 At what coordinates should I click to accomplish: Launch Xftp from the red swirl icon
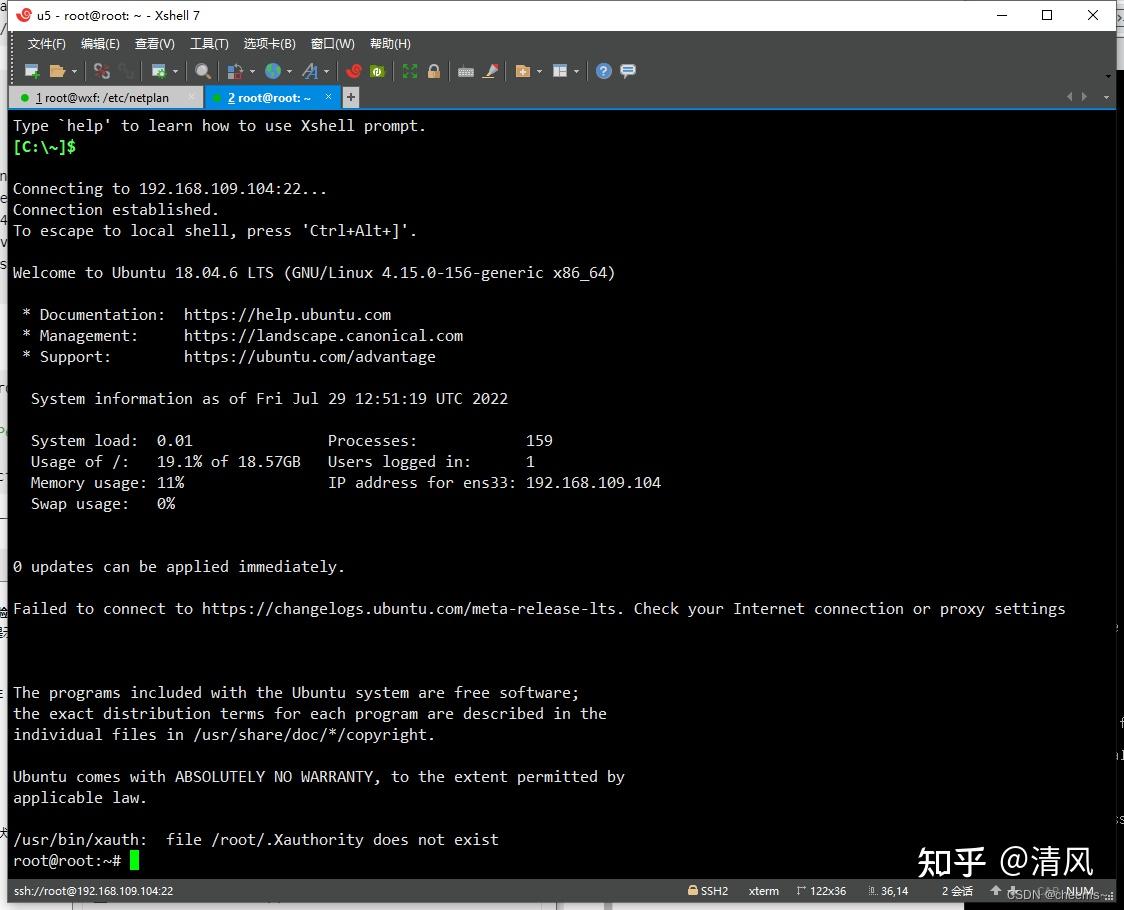[x=353, y=71]
